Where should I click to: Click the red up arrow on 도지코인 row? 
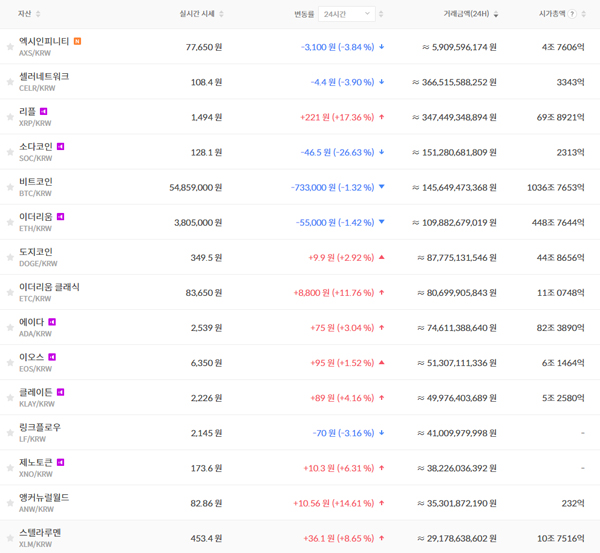point(381,258)
